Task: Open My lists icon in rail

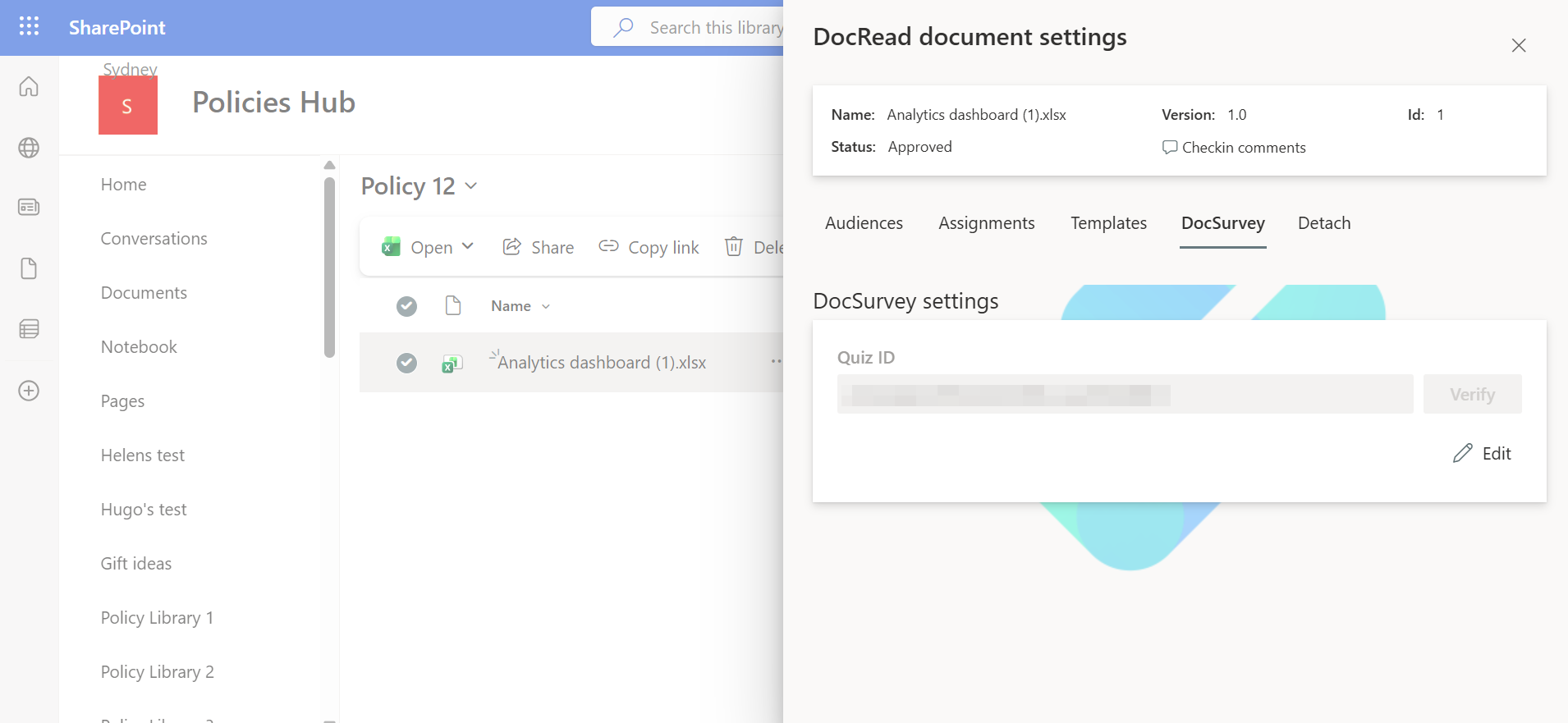Action: (29, 329)
